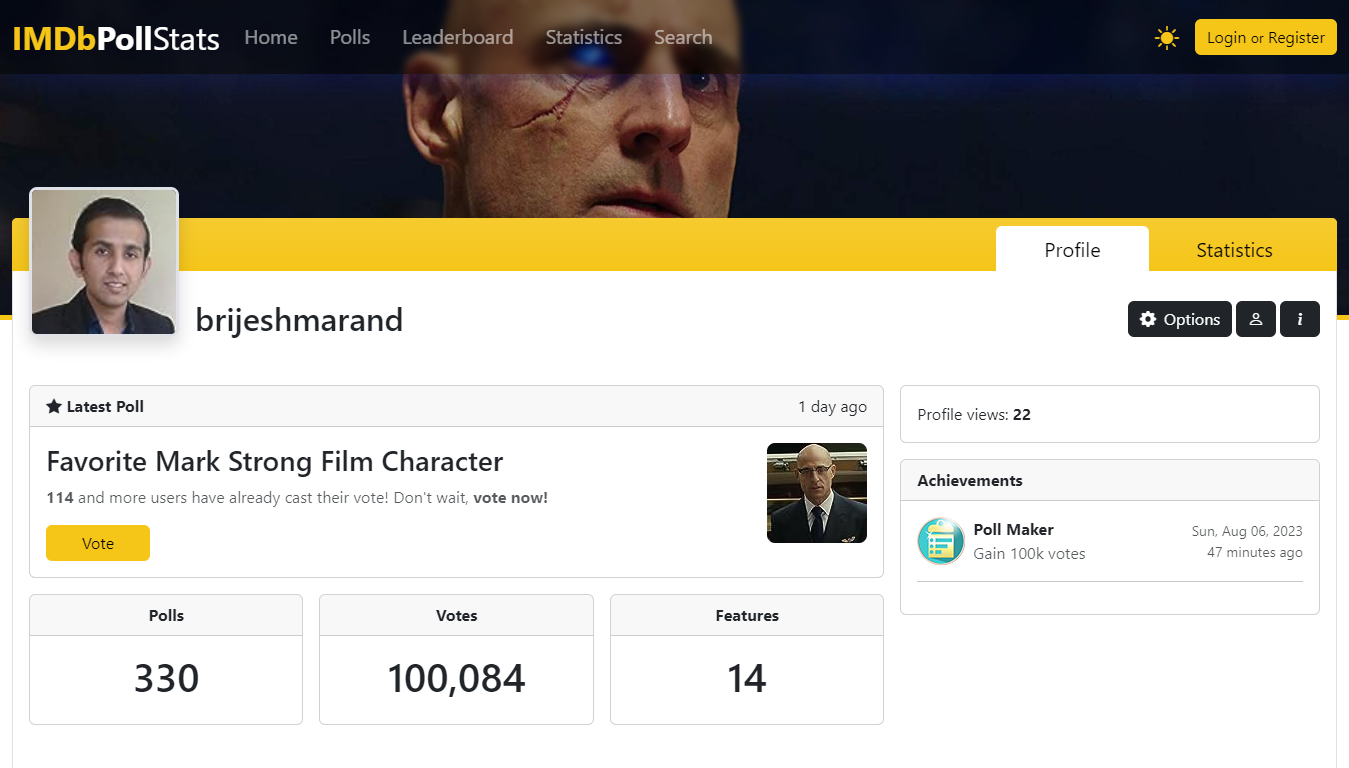Click the Mark Strong poll thumbnail image
1349x768 pixels.
817,493
